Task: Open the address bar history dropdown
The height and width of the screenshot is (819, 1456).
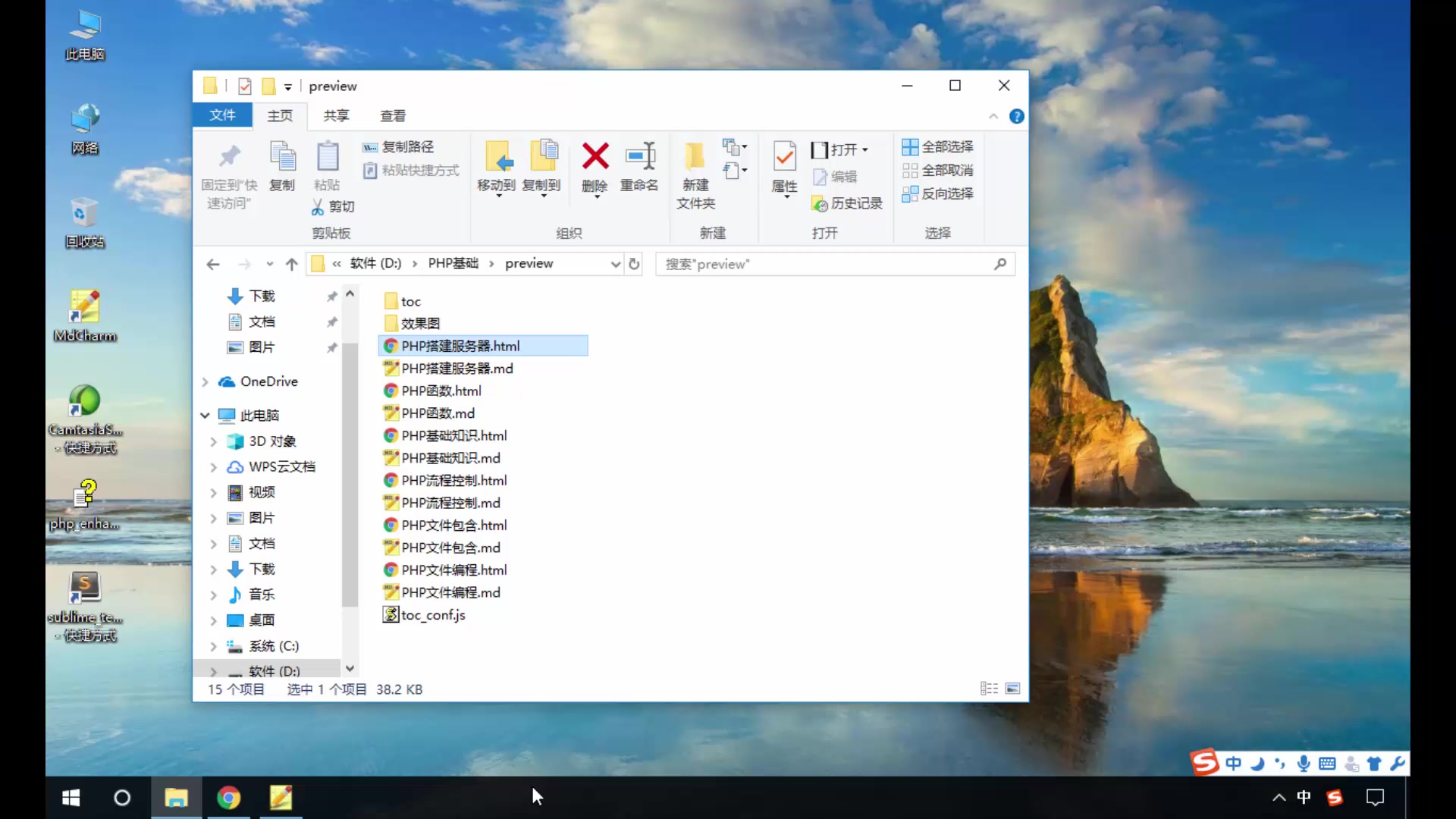Action: coord(615,264)
